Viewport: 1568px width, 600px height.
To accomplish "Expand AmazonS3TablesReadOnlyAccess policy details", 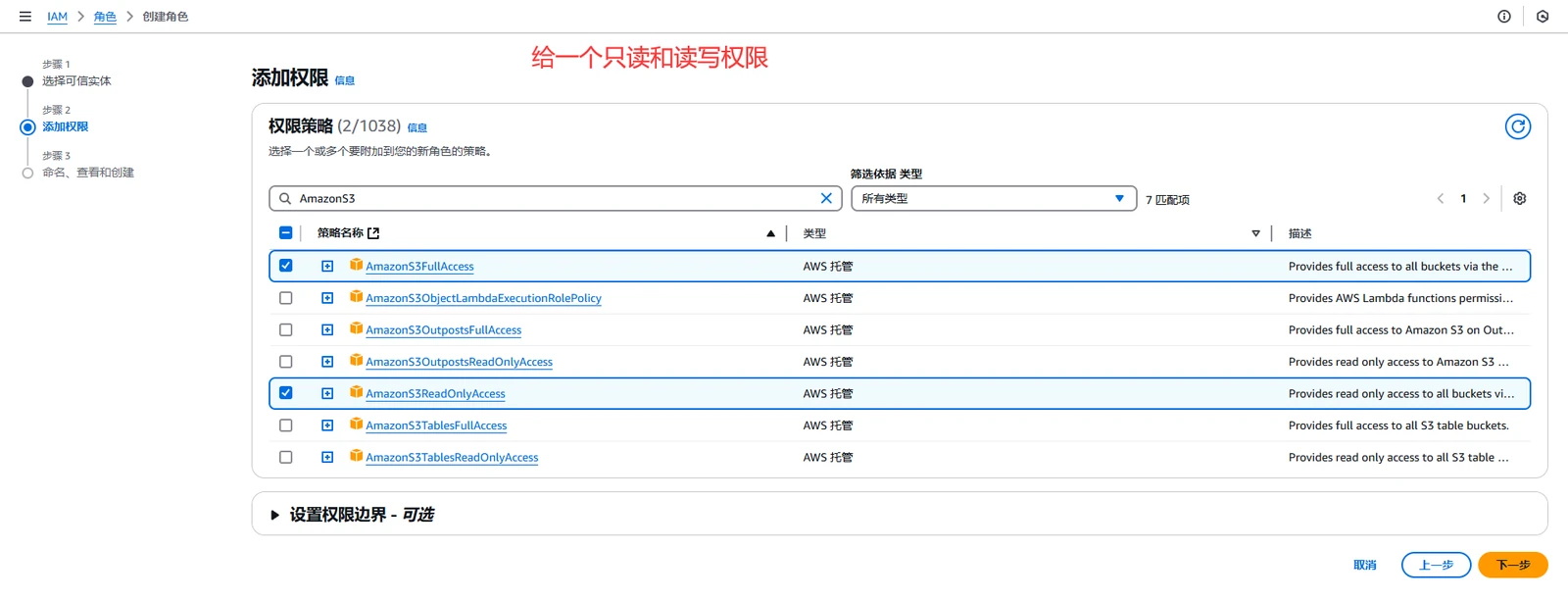I will point(327,457).
